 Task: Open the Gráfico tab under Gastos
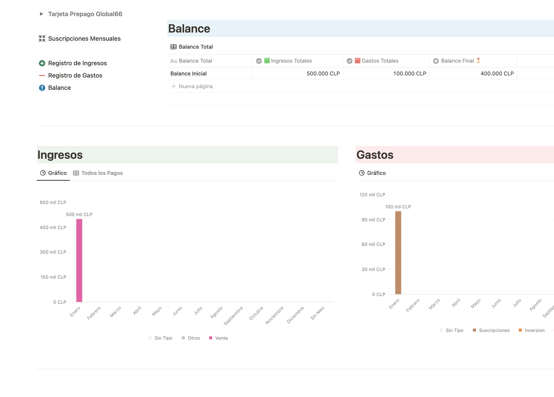coord(372,173)
